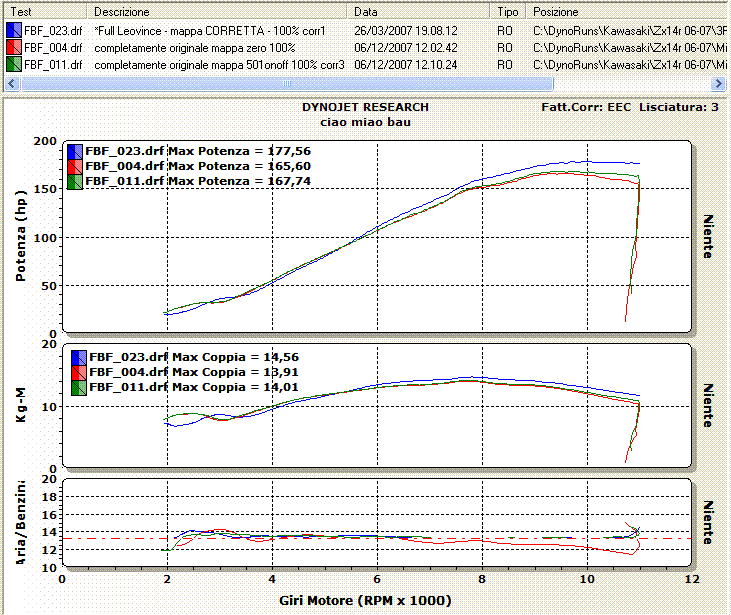The width and height of the screenshot is (731, 615).
Task: Click the green FBF_011.drf run icon in list
Action: coord(13,64)
